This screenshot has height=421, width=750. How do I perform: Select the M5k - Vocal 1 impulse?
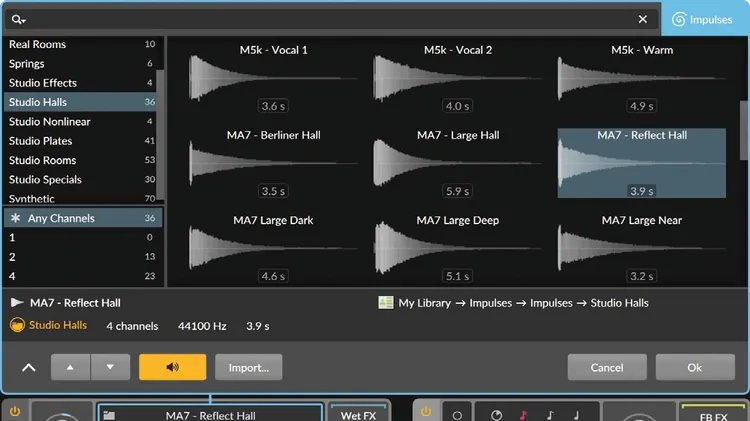tap(273, 78)
